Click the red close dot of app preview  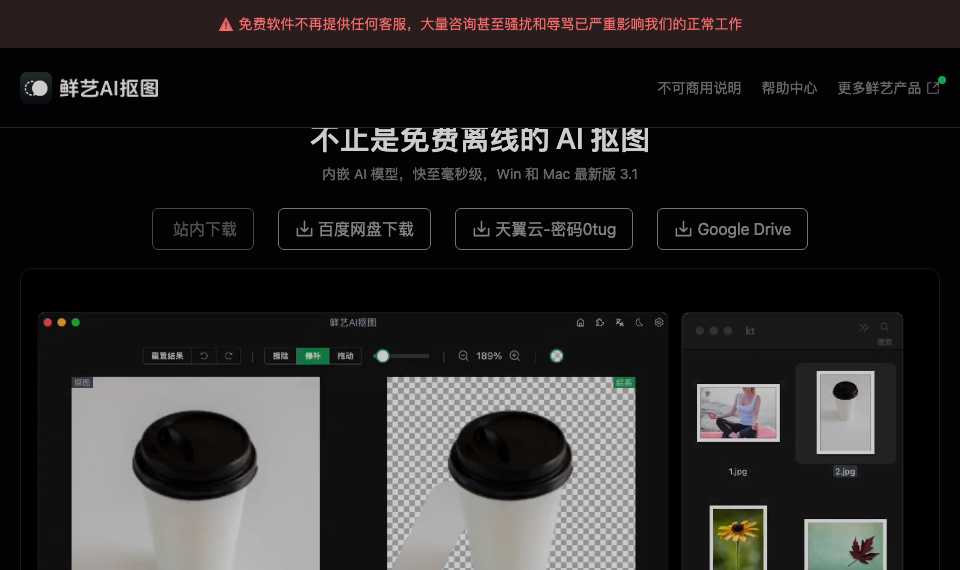[48, 322]
